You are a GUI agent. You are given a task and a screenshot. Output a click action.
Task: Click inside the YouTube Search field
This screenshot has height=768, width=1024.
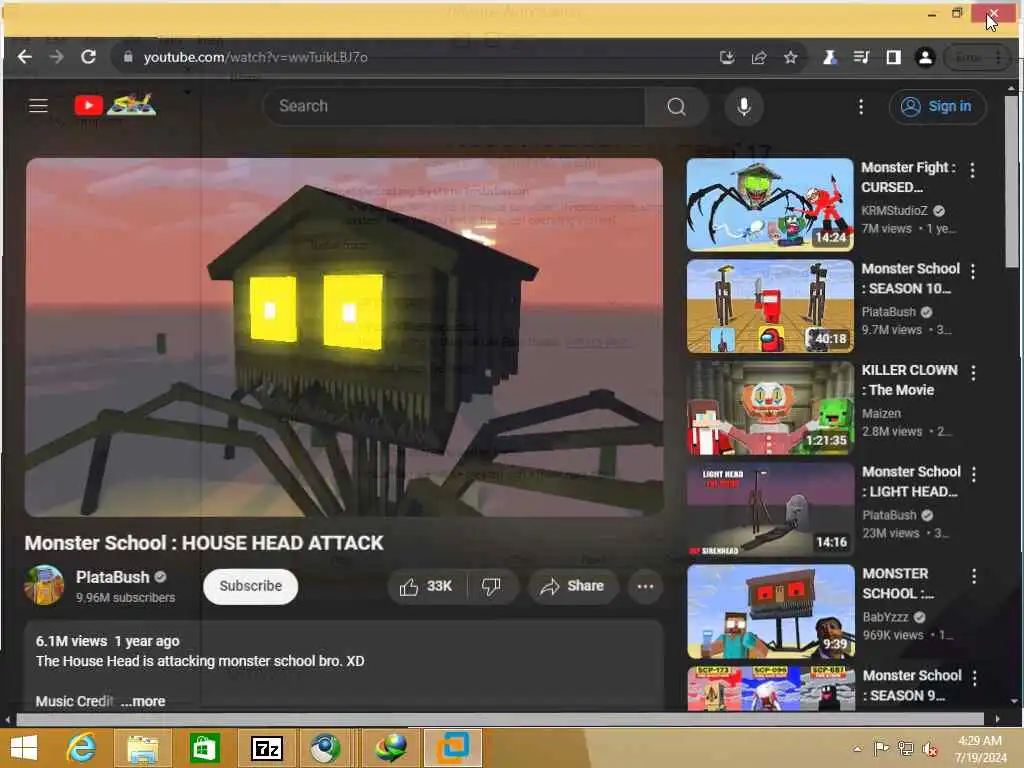point(454,106)
